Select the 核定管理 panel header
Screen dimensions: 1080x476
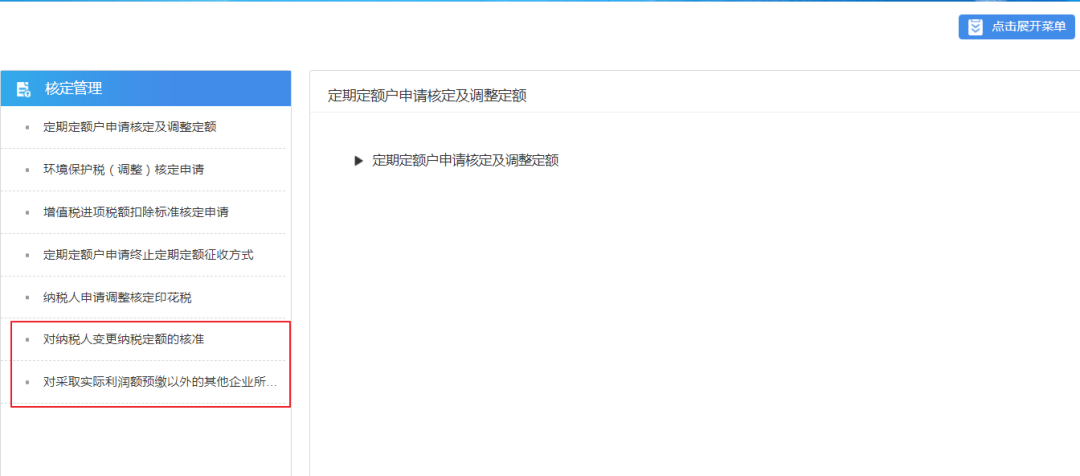pyautogui.click(x=146, y=88)
